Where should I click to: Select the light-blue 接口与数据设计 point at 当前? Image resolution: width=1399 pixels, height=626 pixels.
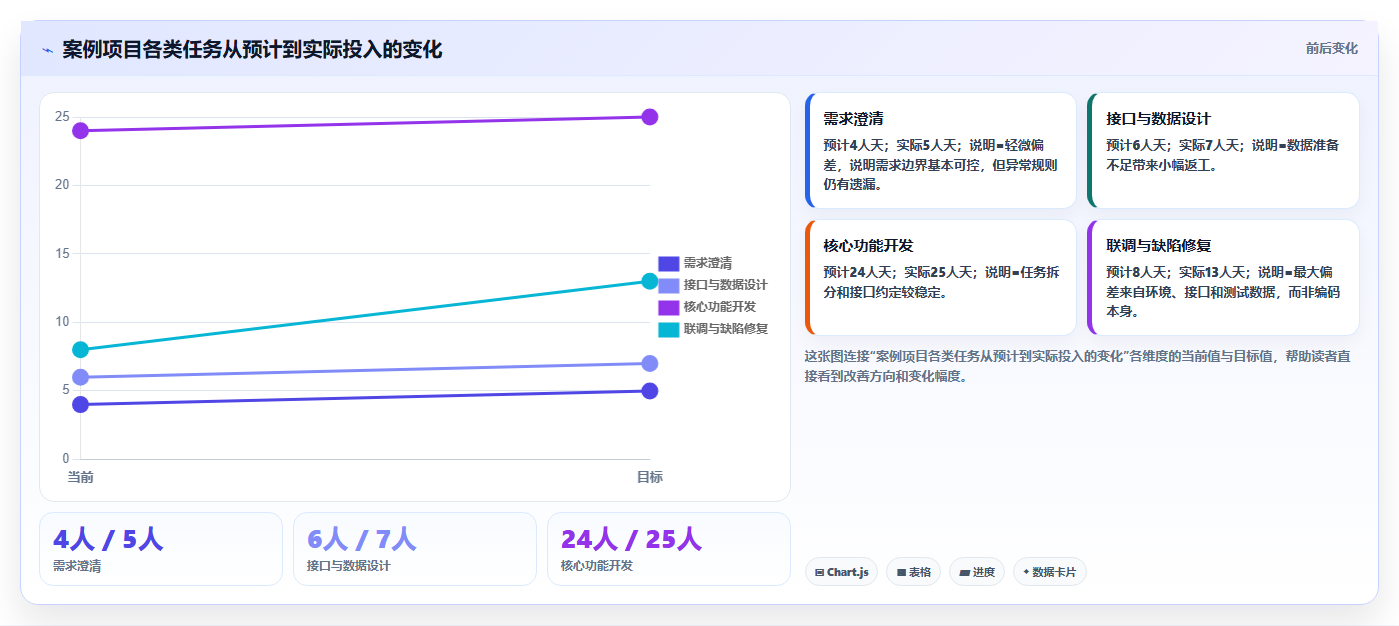point(80,377)
